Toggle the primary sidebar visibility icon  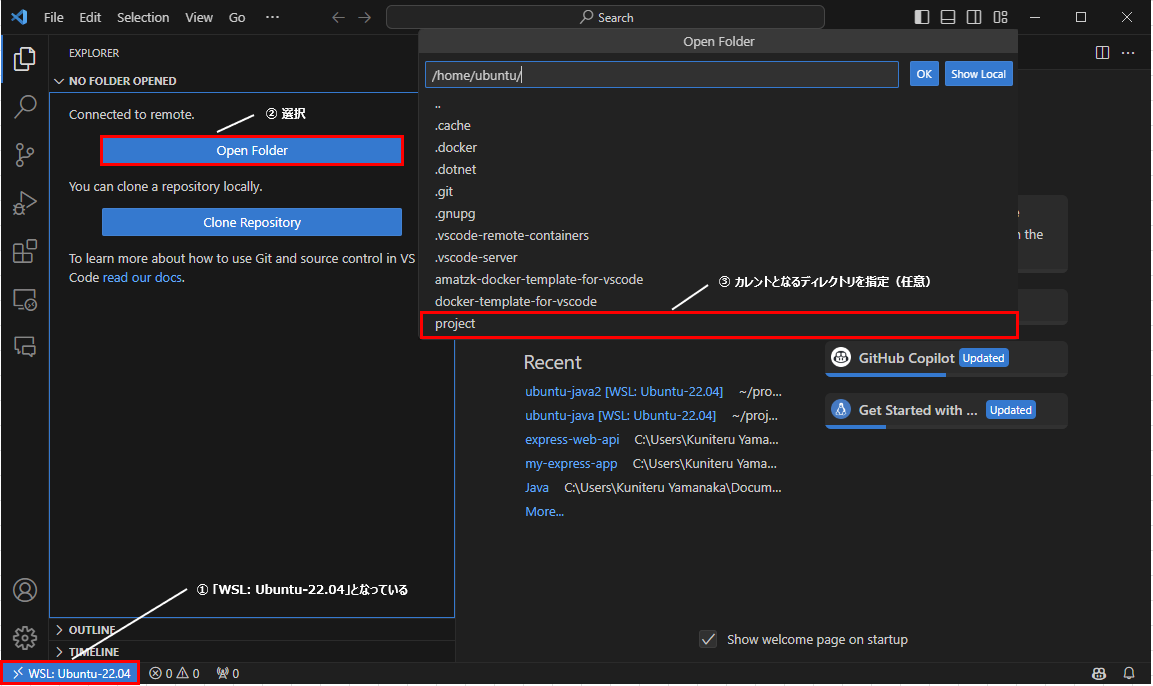[x=921, y=16]
